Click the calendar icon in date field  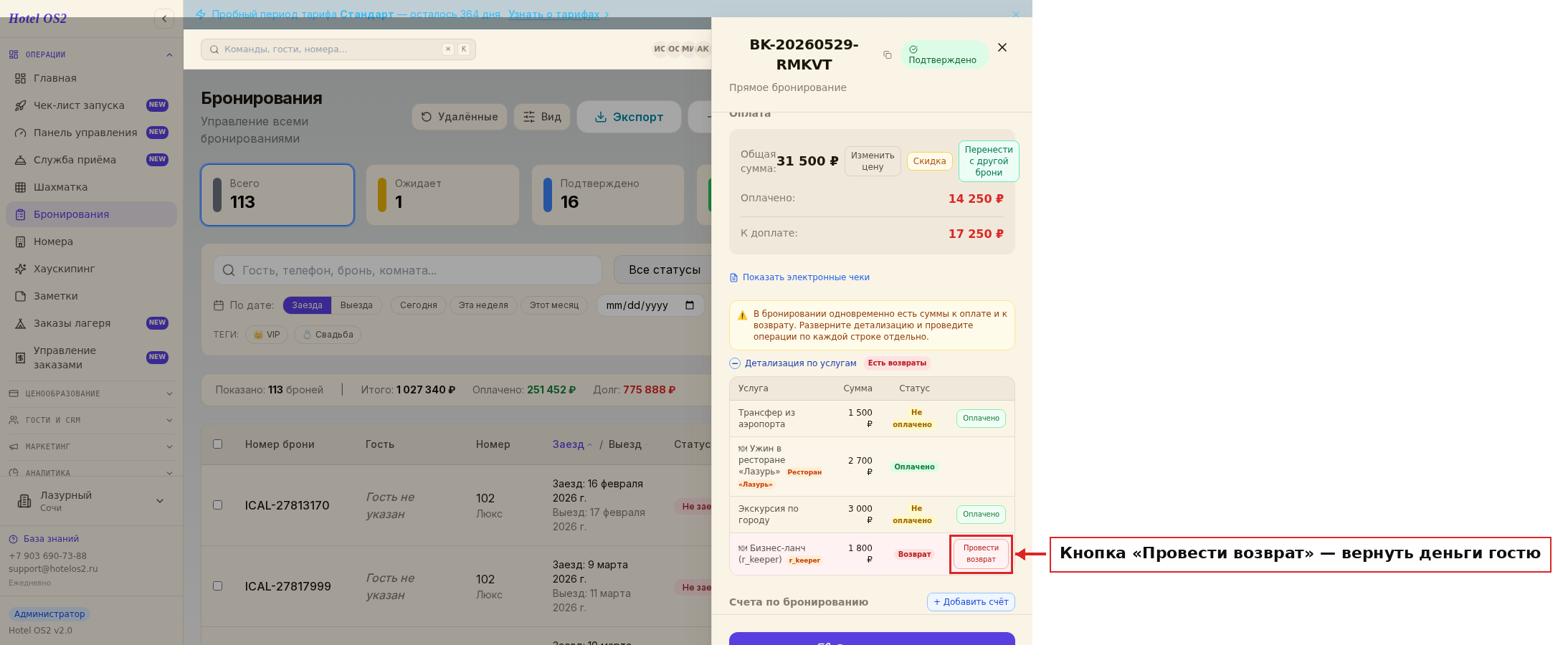690,305
